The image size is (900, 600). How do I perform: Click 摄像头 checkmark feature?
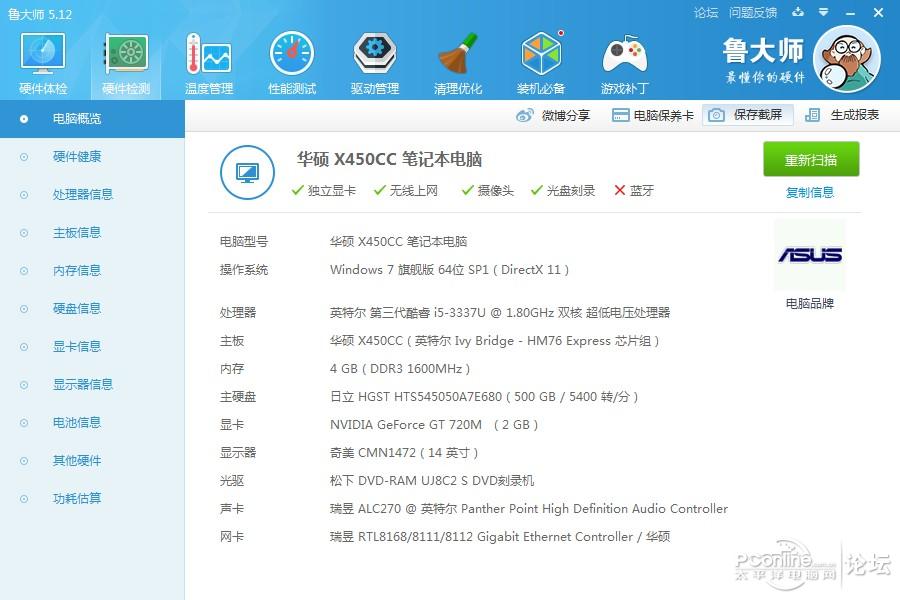pyautogui.click(x=488, y=191)
